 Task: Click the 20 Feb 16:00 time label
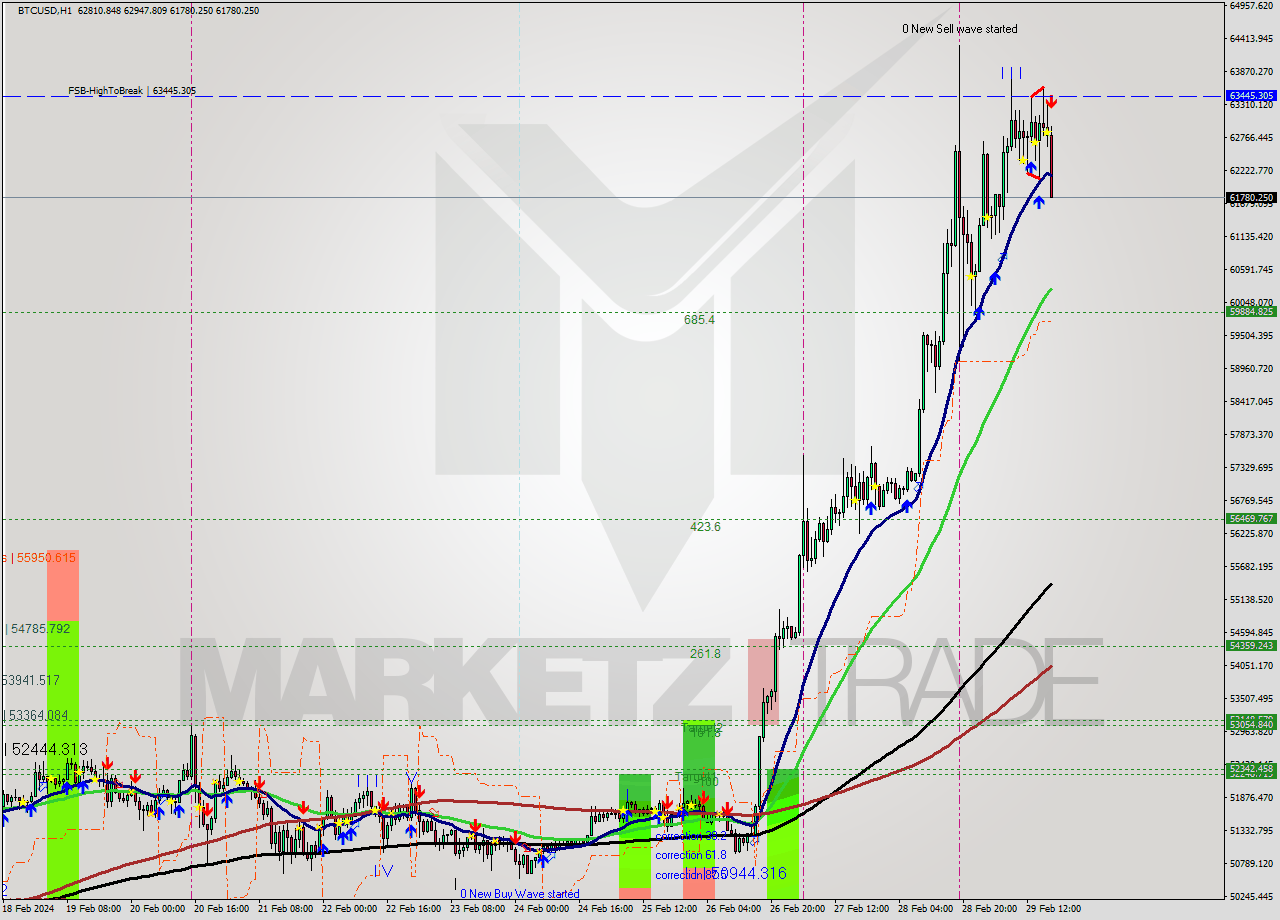click(222, 909)
